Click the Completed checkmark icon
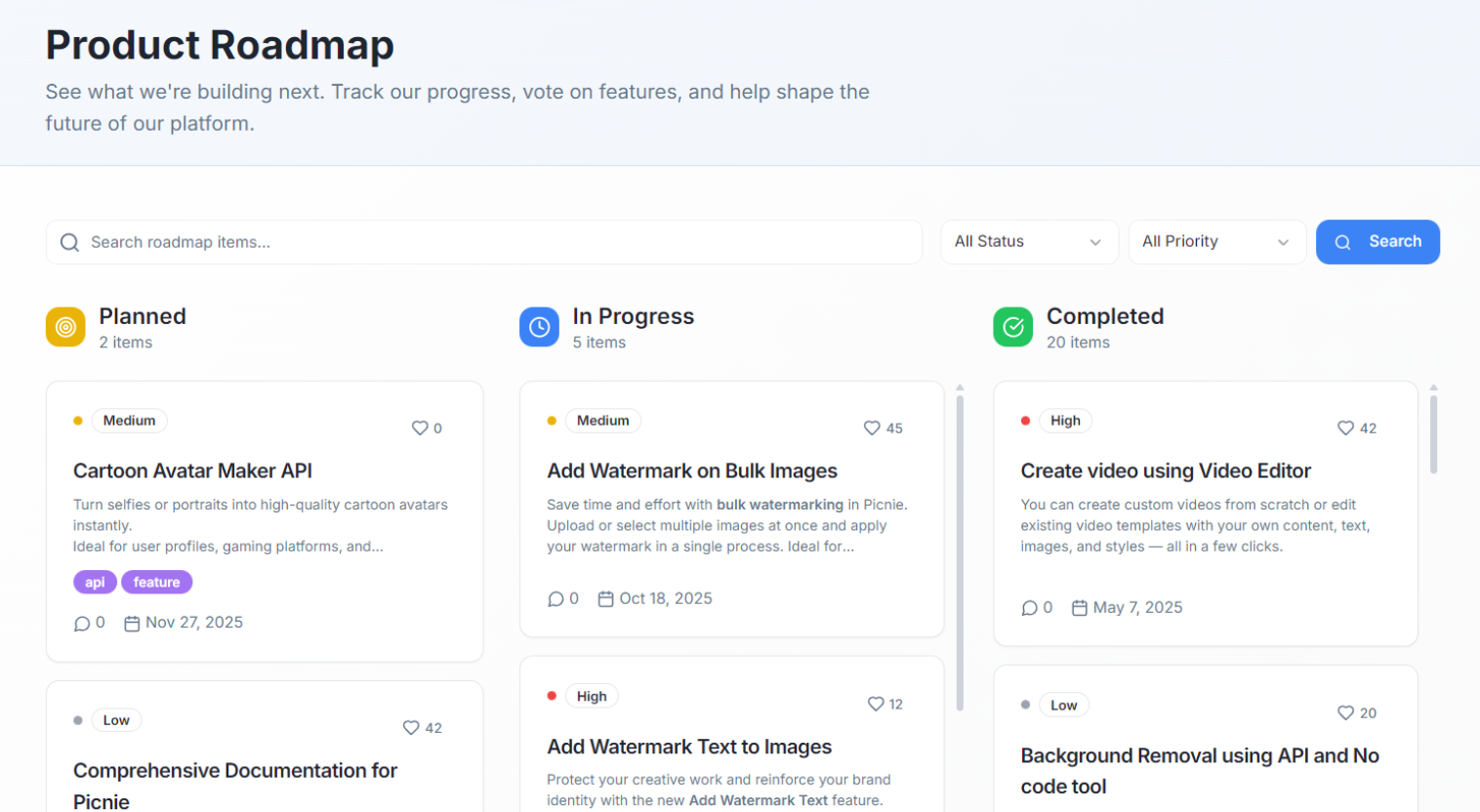This screenshot has width=1480, height=812. pyautogui.click(x=1012, y=327)
